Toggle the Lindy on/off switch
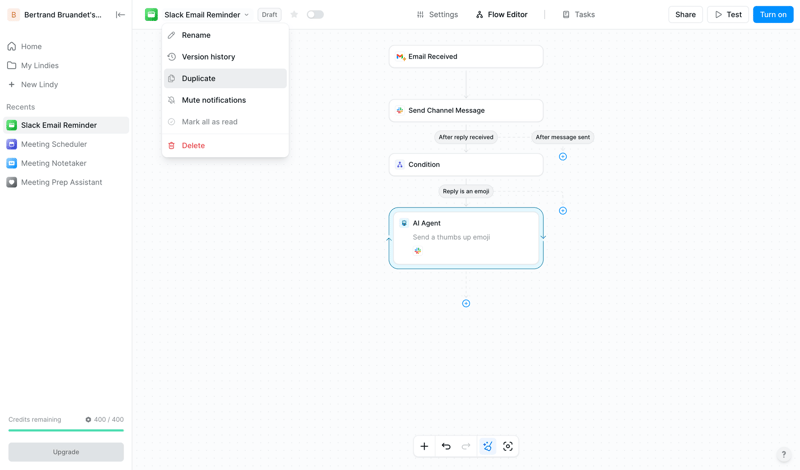Image resolution: width=800 pixels, height=470 pixels. click(x=315, y=15)
